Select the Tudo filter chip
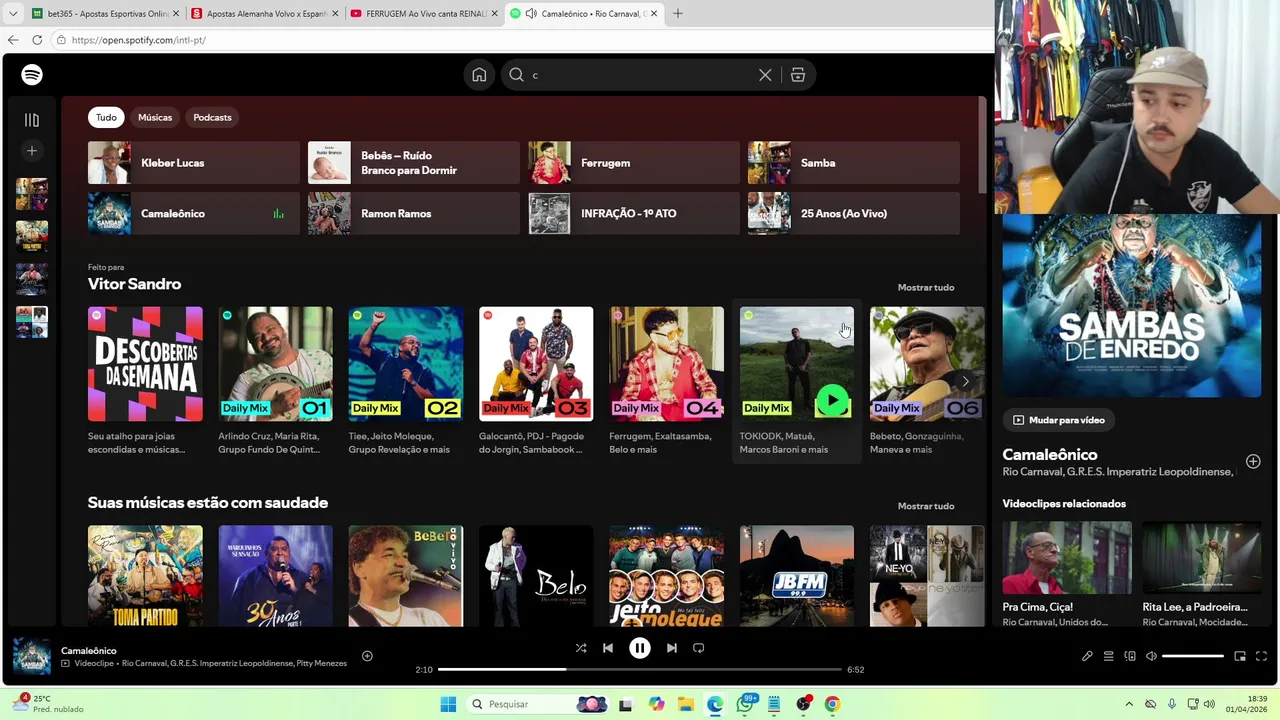 (x=106, y=117)
